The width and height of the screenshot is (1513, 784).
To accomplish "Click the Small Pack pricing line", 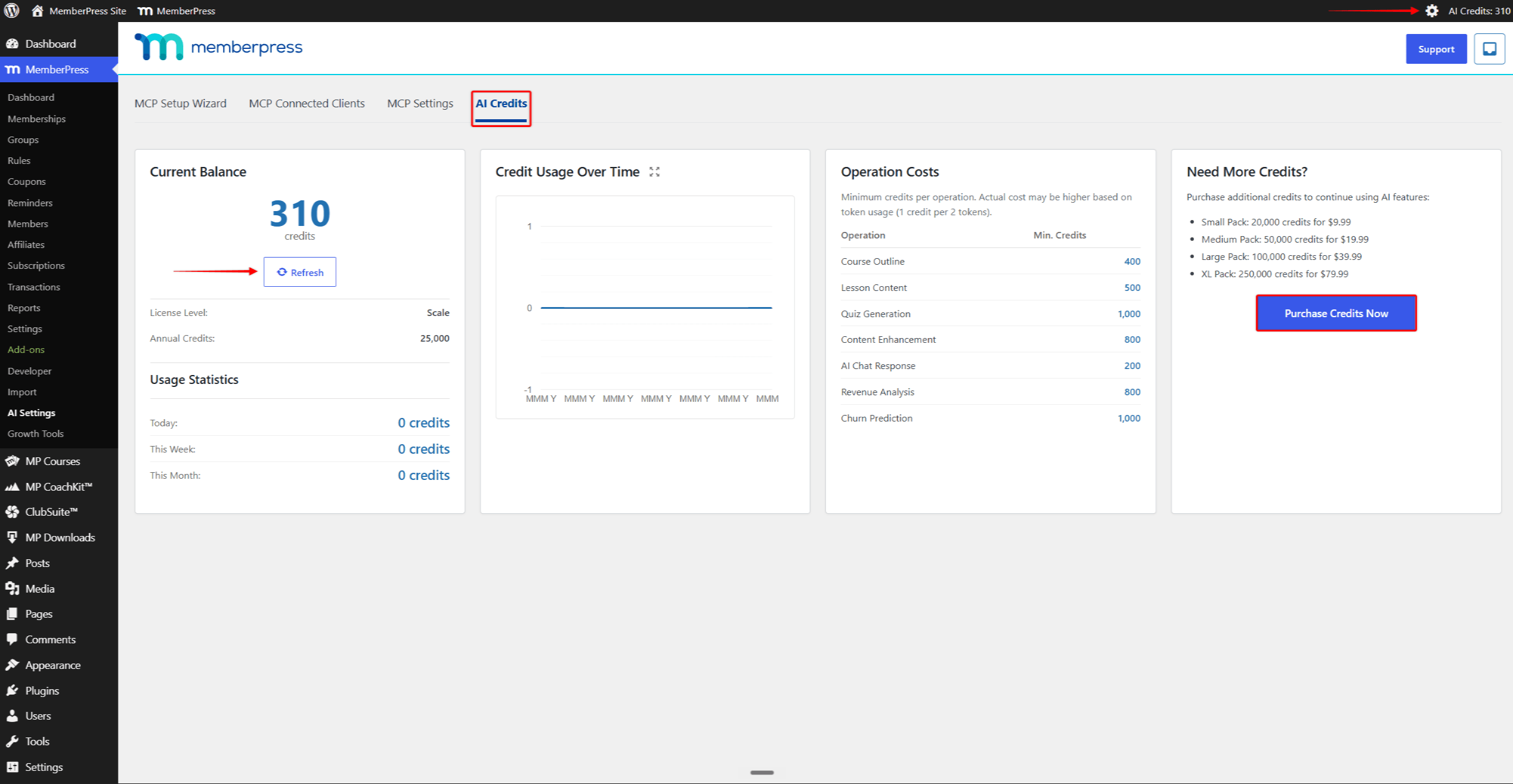I will coord(1276,222).
